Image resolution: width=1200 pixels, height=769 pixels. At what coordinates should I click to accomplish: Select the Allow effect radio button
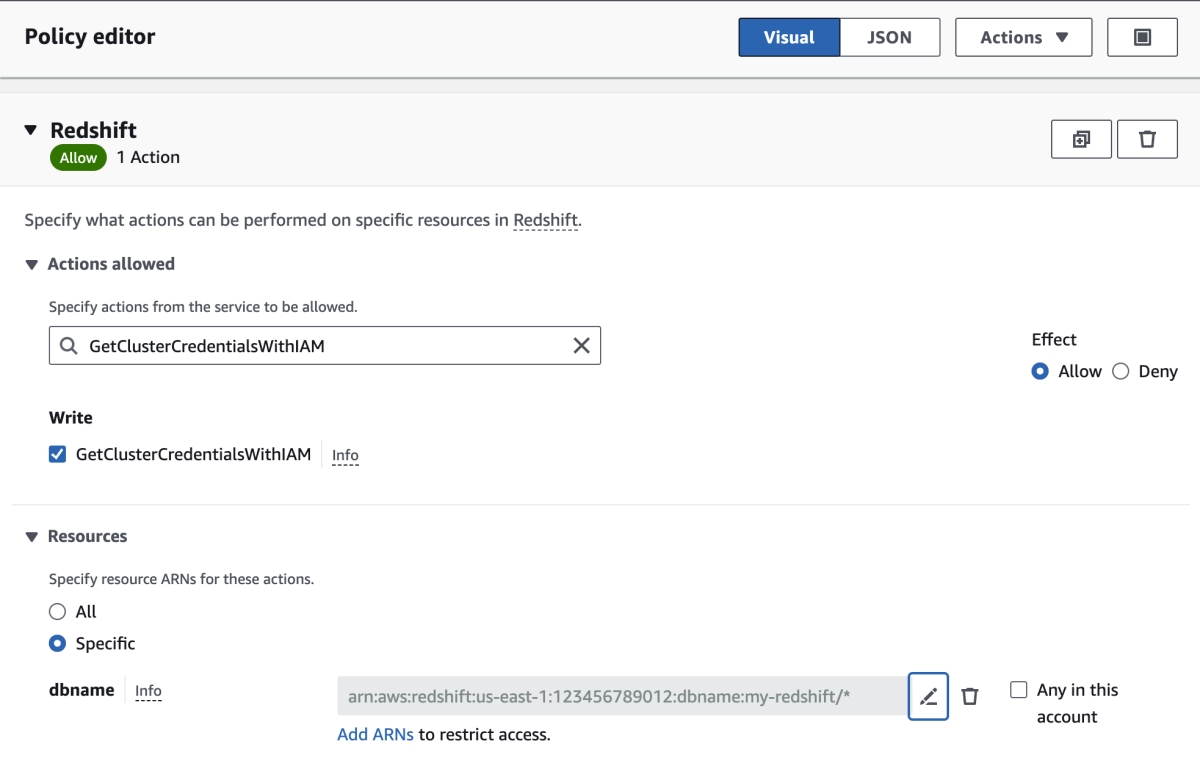pos(1040,371)
